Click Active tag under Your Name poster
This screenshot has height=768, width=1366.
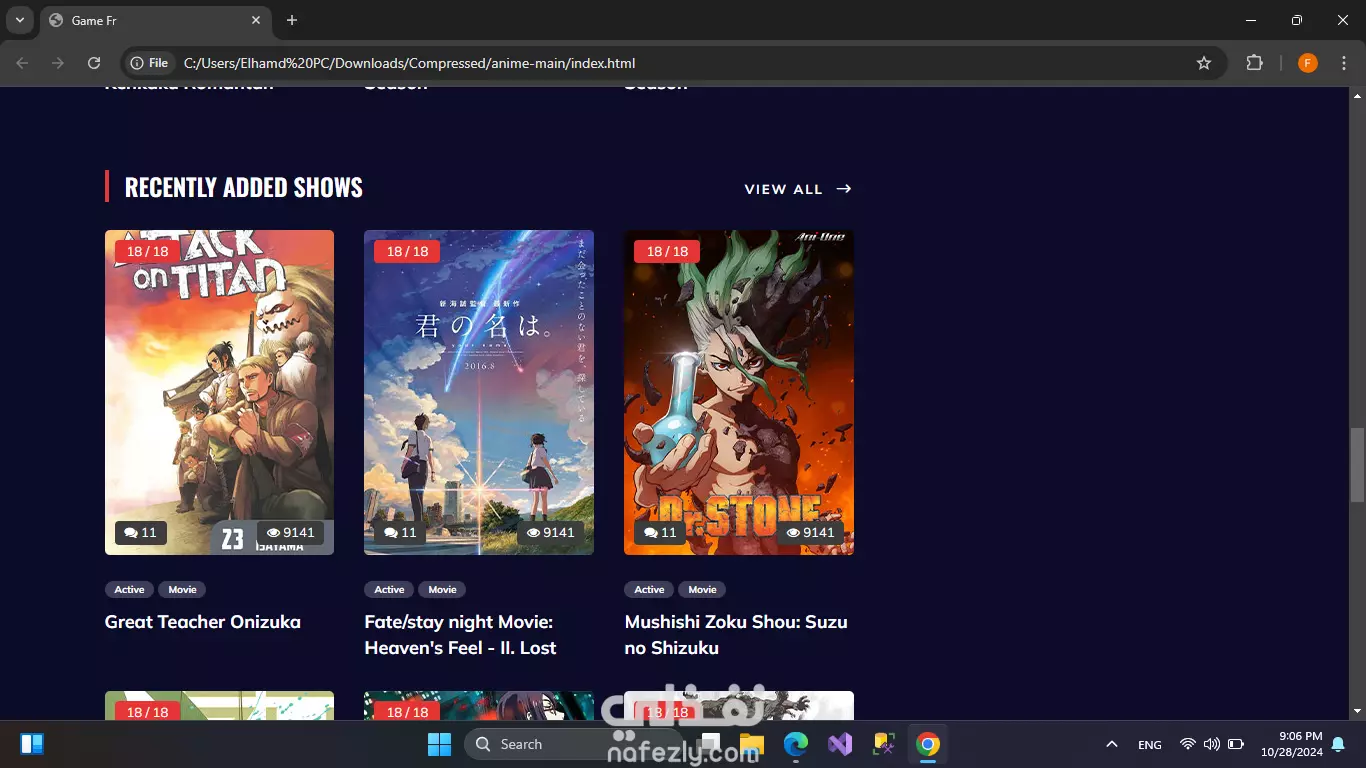[389, 590]
